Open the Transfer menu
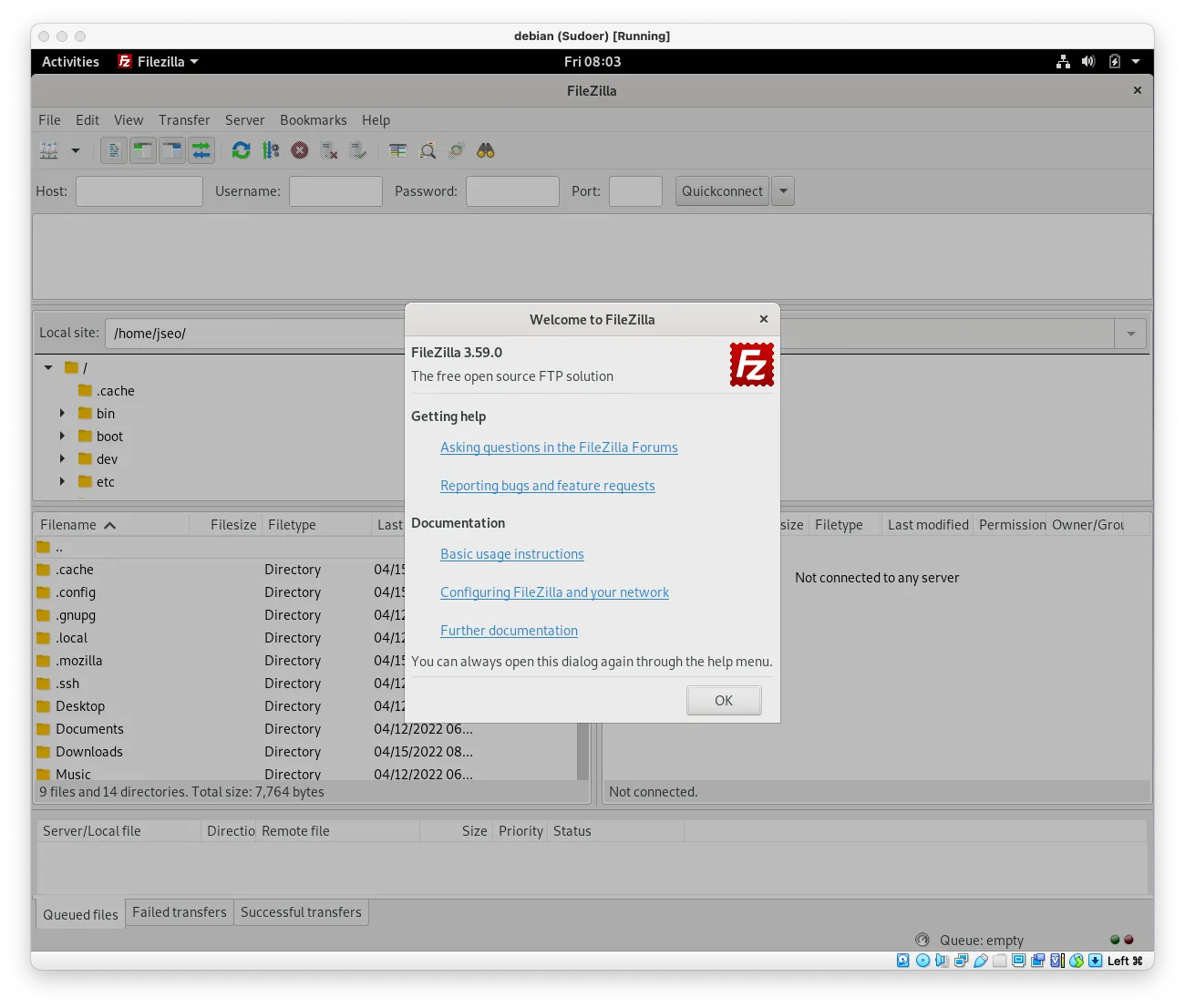1185x1008 pixels. point(184,120)
